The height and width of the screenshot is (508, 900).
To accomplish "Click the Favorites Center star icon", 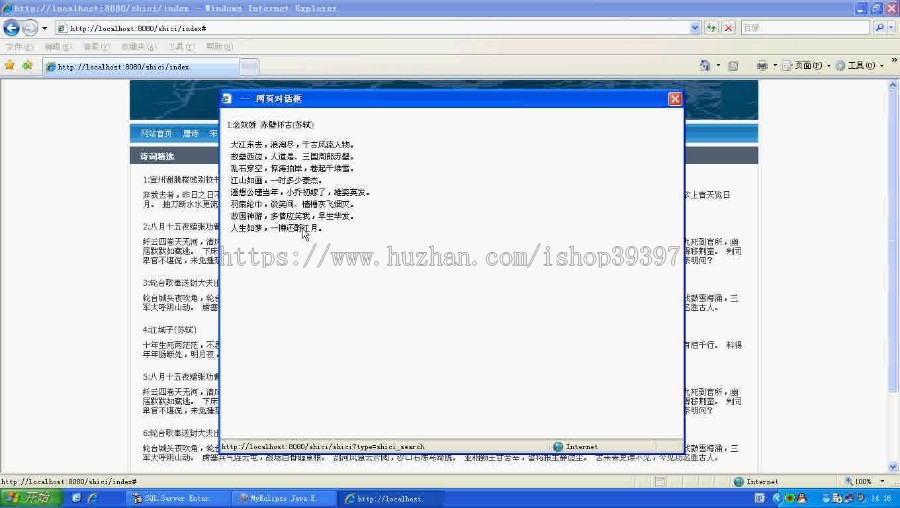I will click(x=10, y=65).
